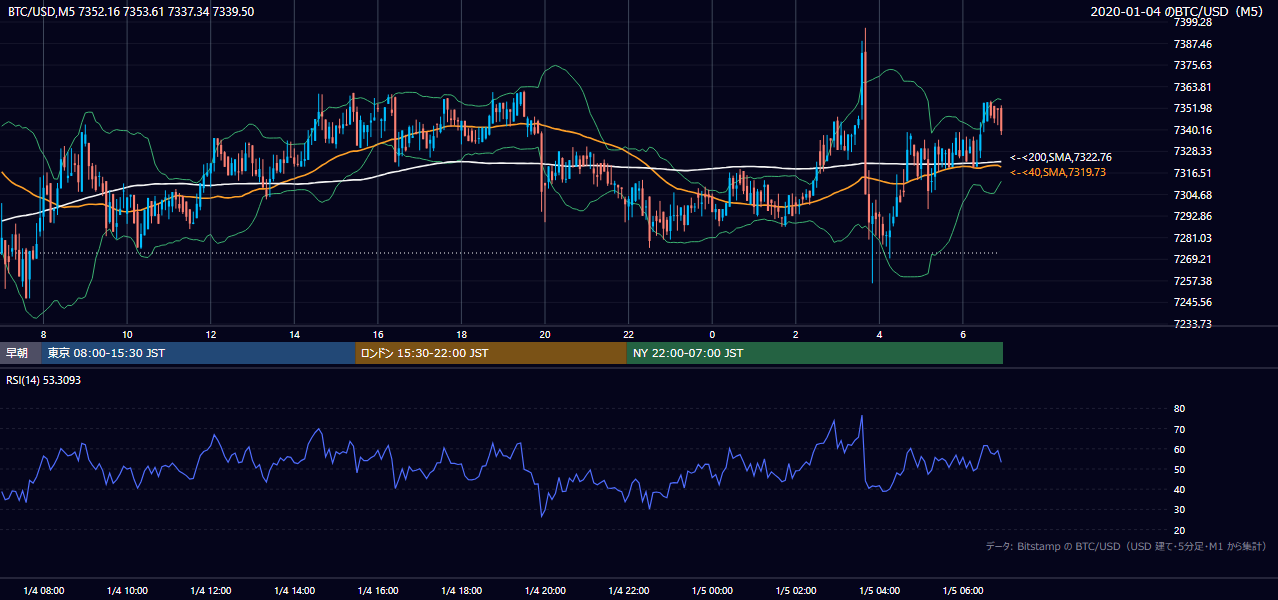Image resolution: width=1278 pixels, height=600 pixels.
Task: Click the 1/4 22:00 time label
Action: point(628,591)
